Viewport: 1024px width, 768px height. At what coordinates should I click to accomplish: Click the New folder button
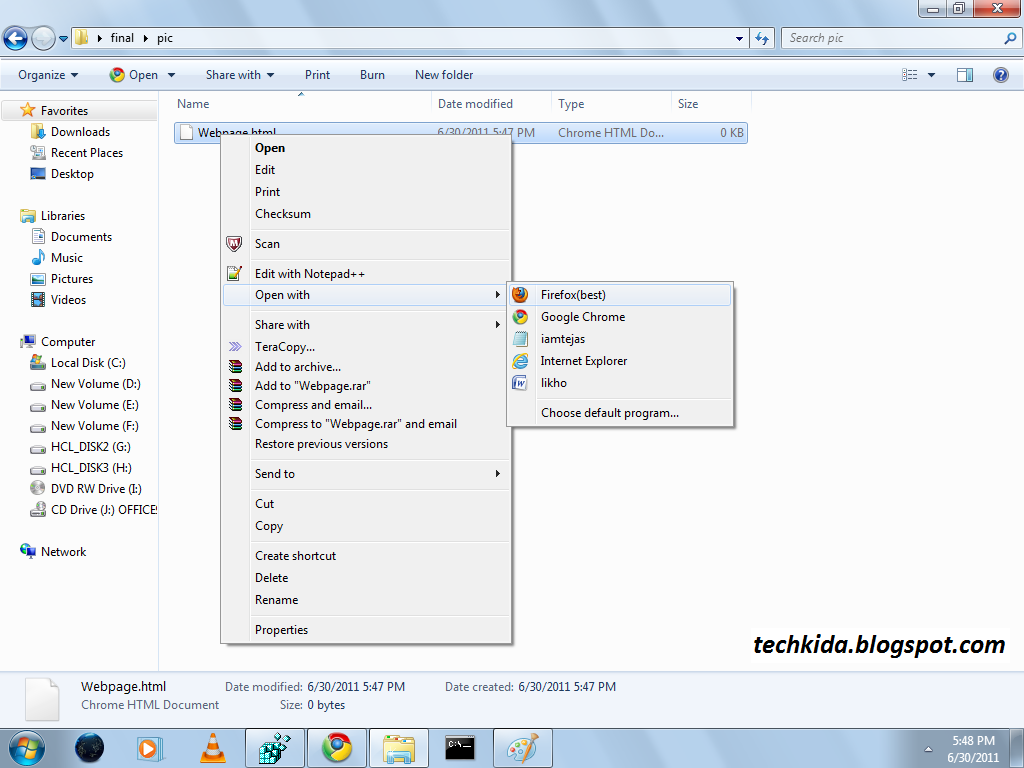(x=443, y=74)
